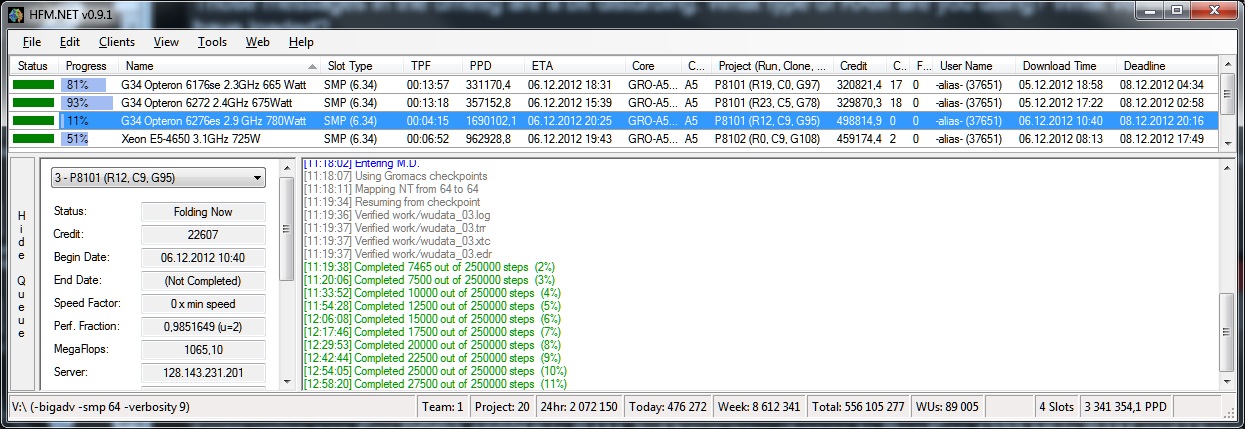Sort by the Download Time column header
The width and height of the screenshot is (1245, 429).
pyautogui.click(x=1066, y=66)
